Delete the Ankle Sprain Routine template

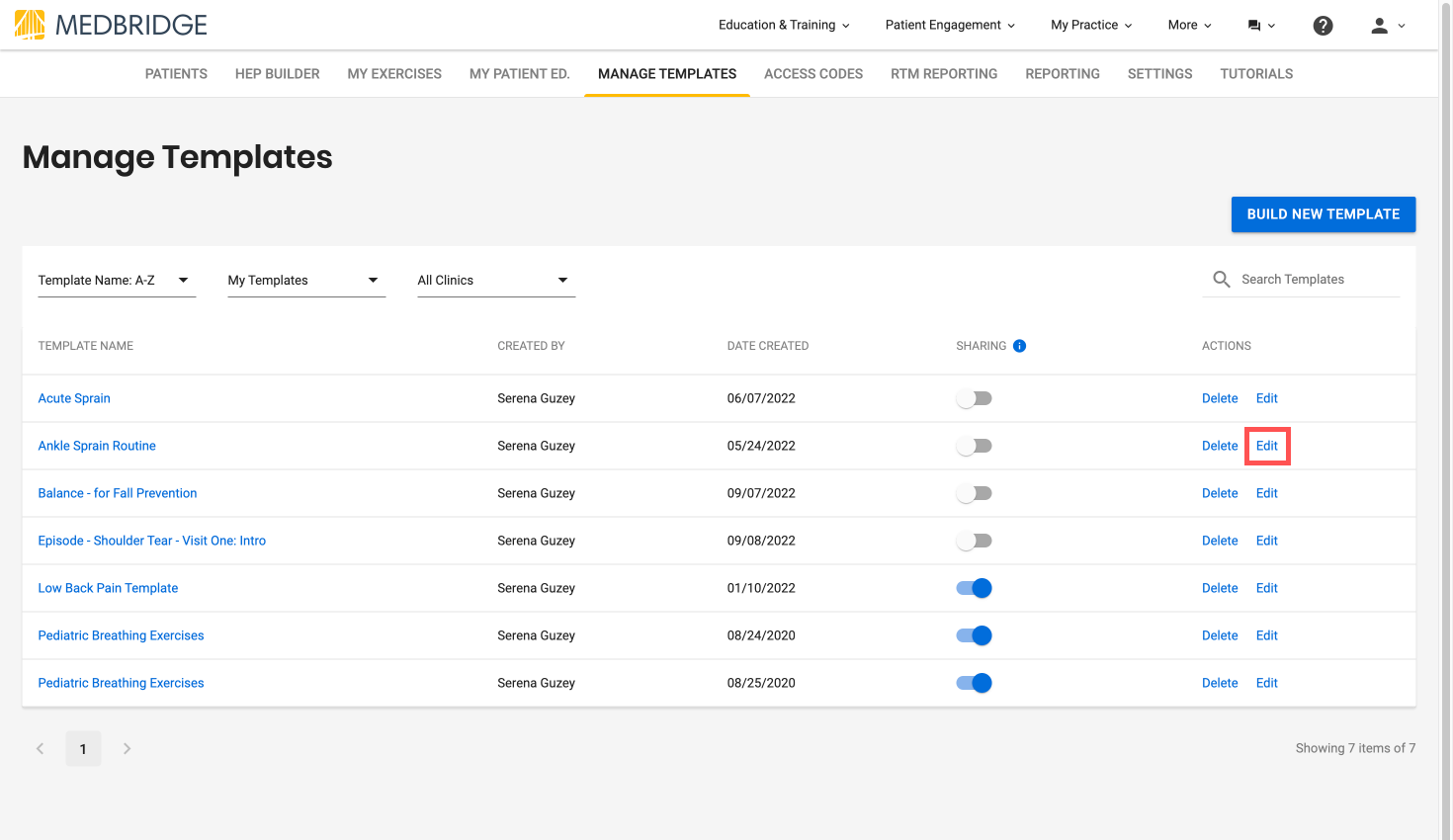coord(1220,446)
